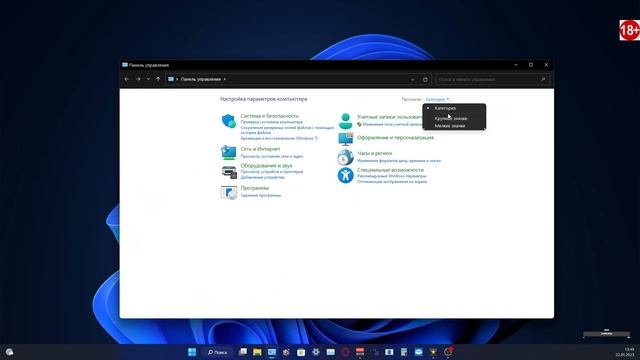Screen dimensions: 640x360
Task: Click Изменение типа учетной записи link
Action: (392, 124)
